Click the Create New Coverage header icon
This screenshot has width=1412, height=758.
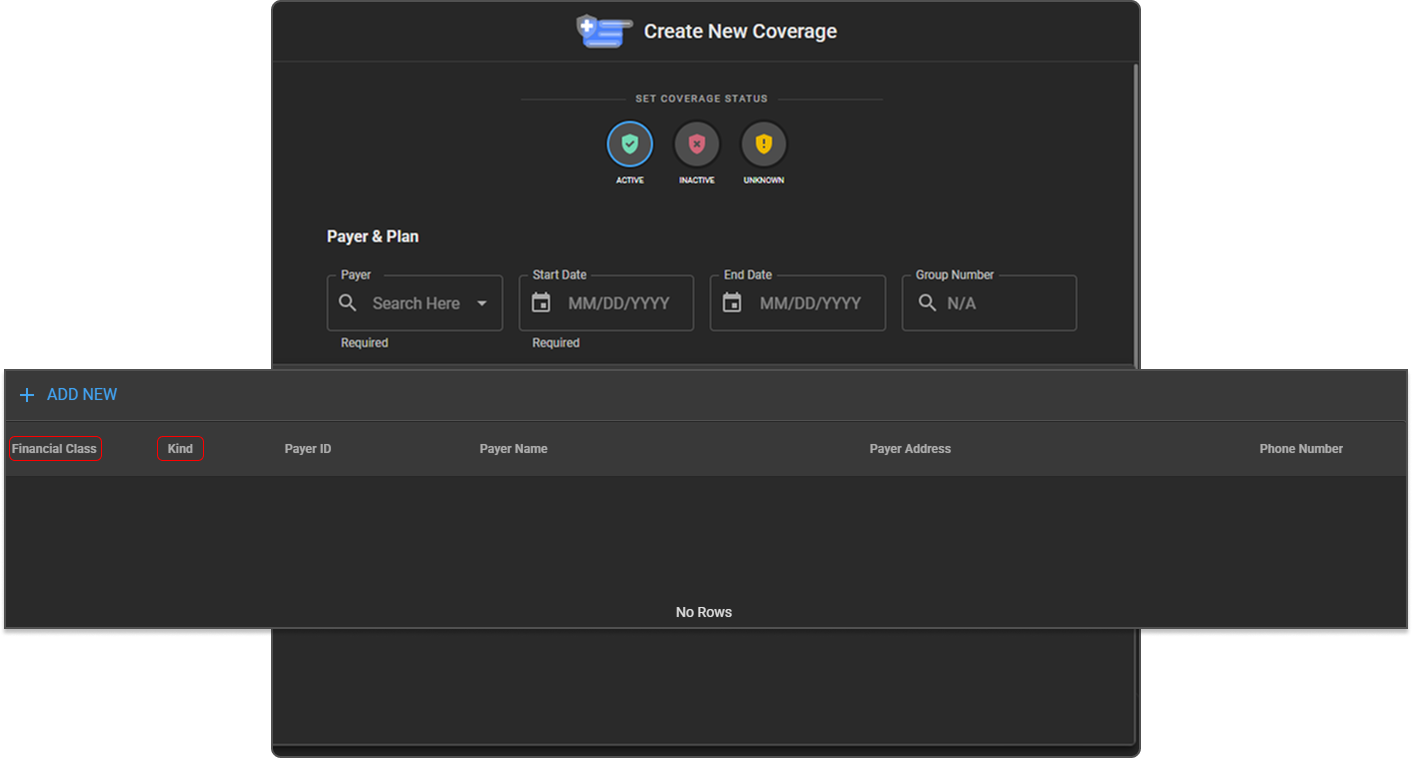click(603, 31)
